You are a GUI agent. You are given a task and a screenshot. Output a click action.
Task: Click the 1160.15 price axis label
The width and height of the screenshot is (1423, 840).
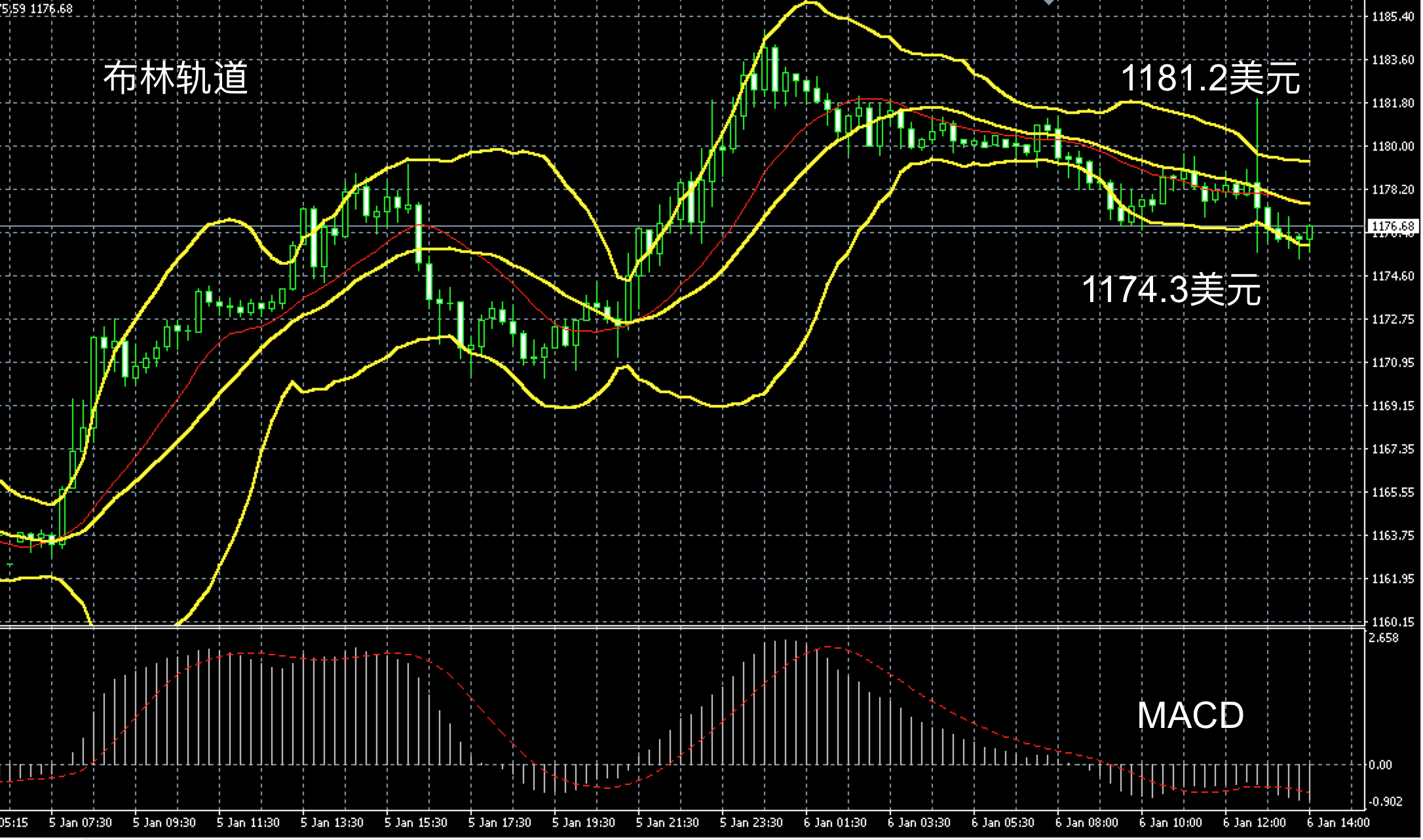[1393, 622]
